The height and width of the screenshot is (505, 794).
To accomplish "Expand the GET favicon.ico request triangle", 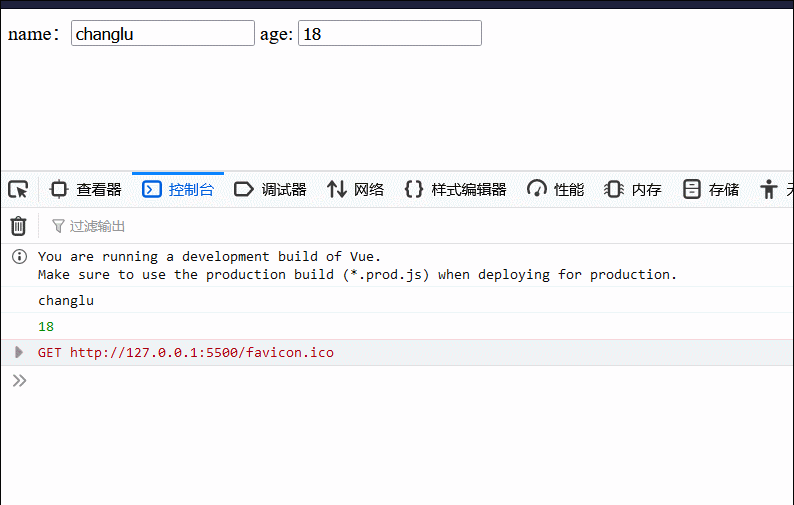I will pos(19,352).
